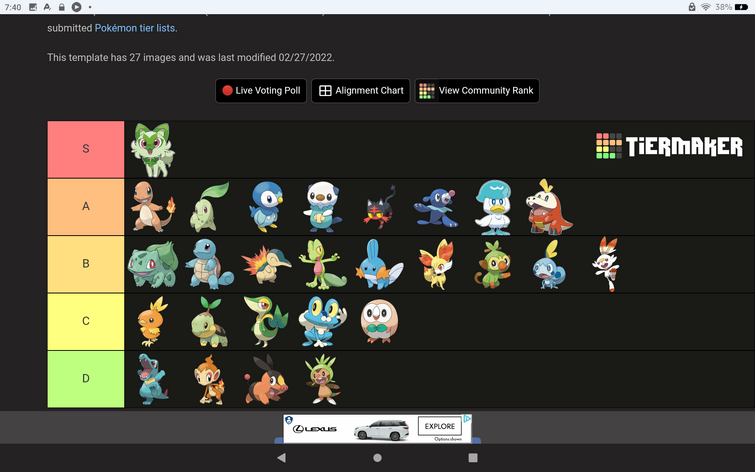Pick Fennekin in the B tier
The width and height of the screenshot is (755, 472).
(436, 264)
